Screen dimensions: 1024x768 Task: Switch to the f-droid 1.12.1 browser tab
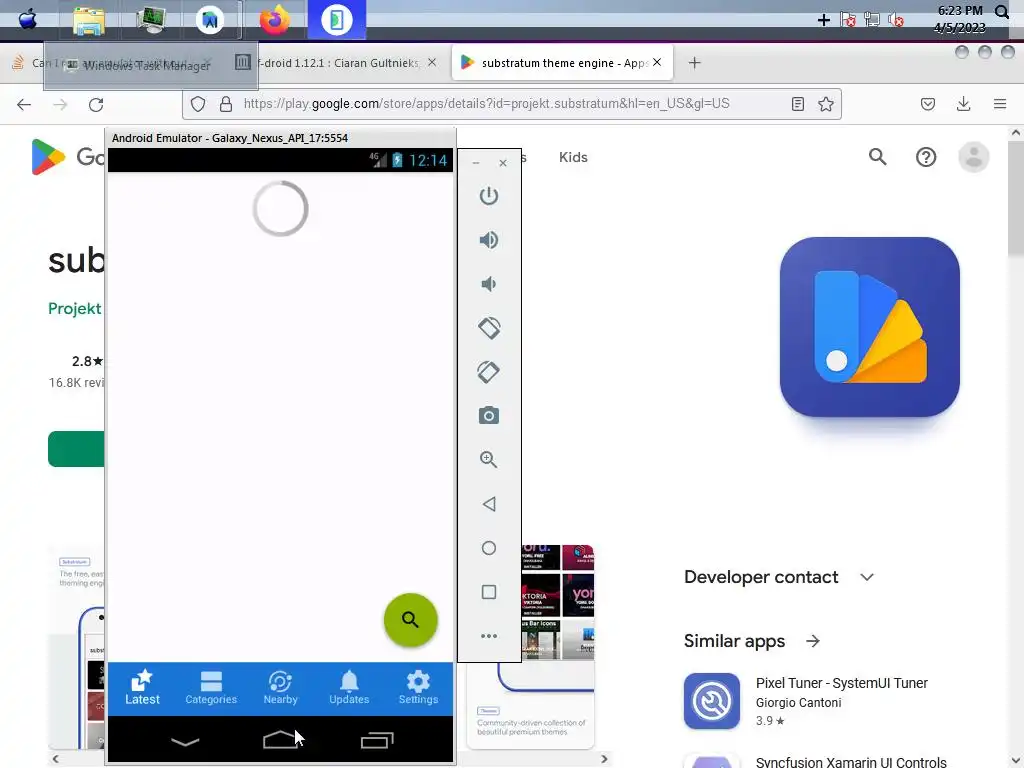tap(337, 63)
